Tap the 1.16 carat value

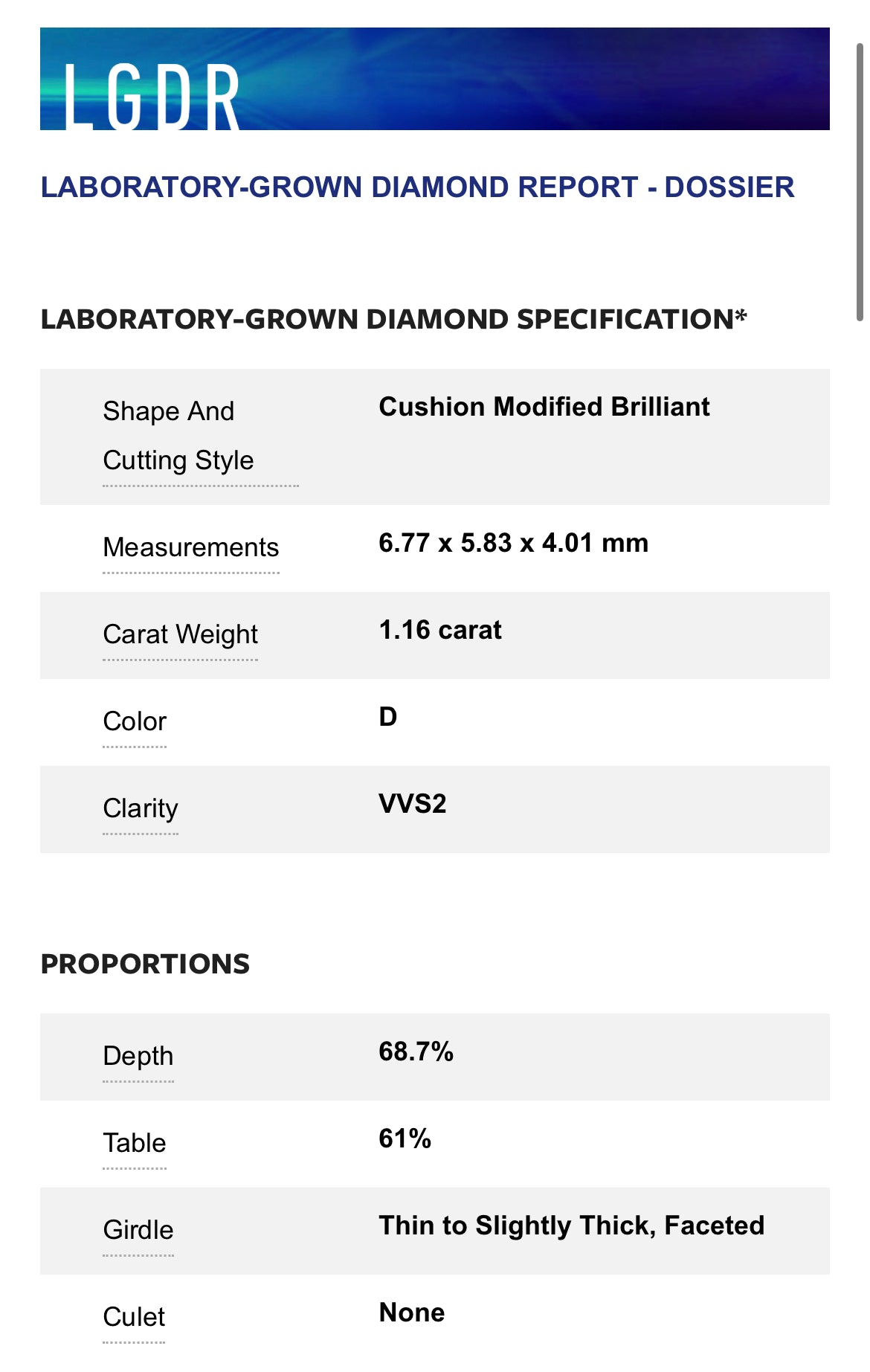coord(440,631)
